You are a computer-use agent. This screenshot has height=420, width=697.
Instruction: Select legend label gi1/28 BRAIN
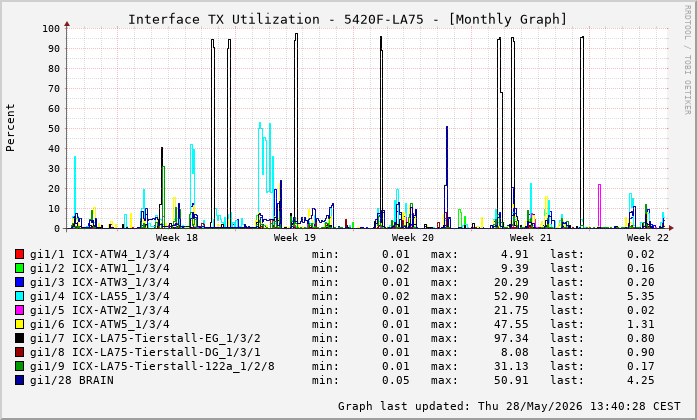(x=72, y=380)
